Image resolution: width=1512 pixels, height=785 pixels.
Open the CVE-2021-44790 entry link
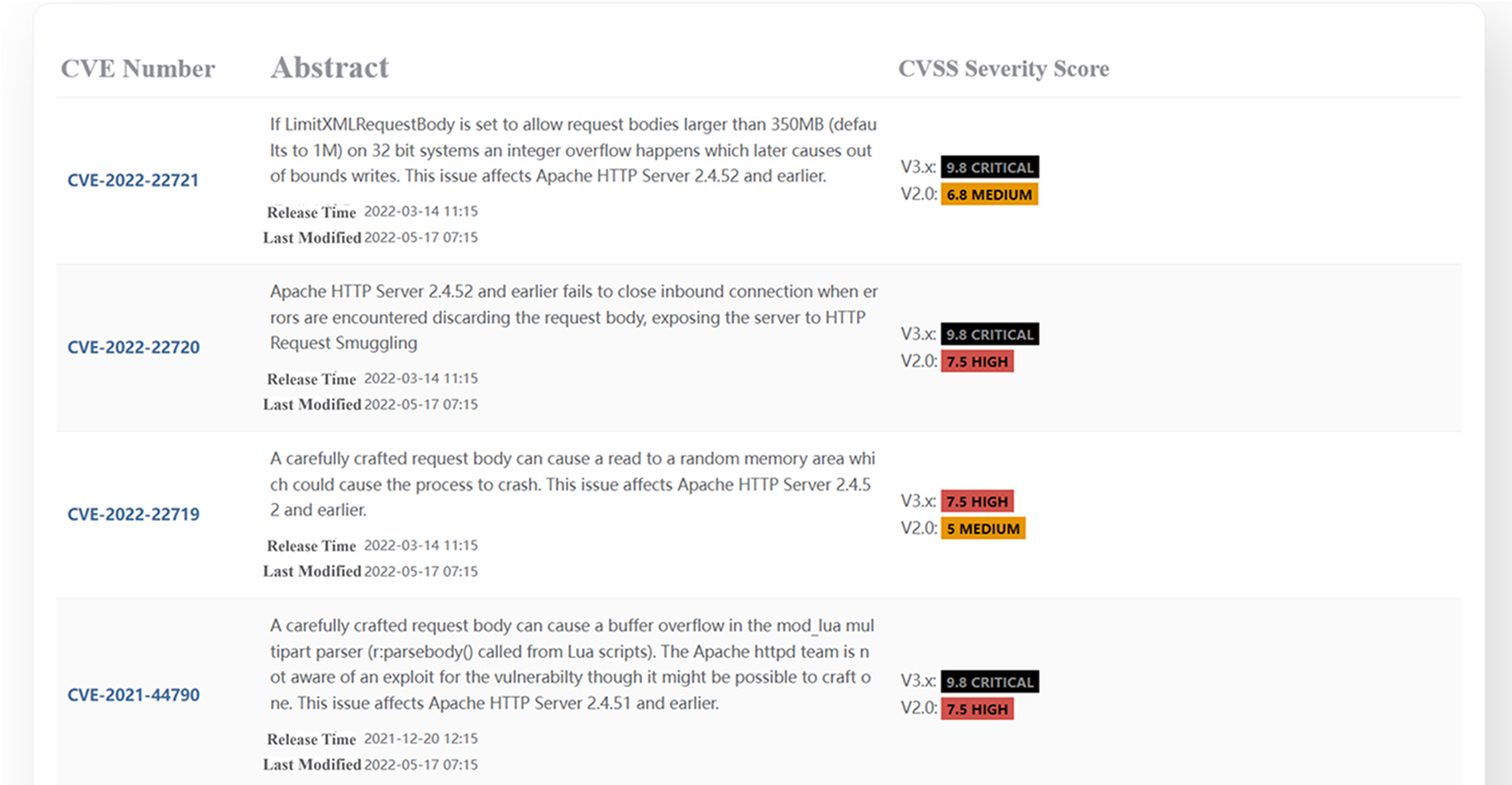click(133, 695)
